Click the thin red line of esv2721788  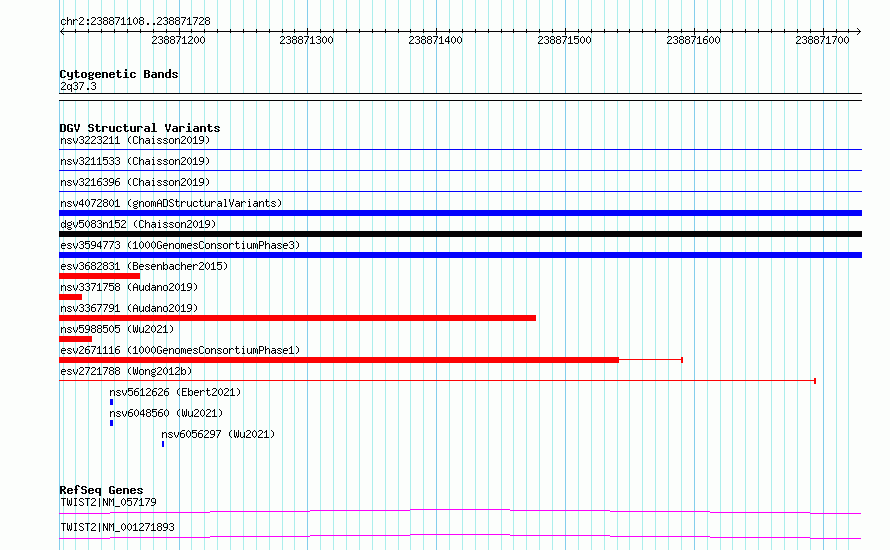tap(437, 381)
